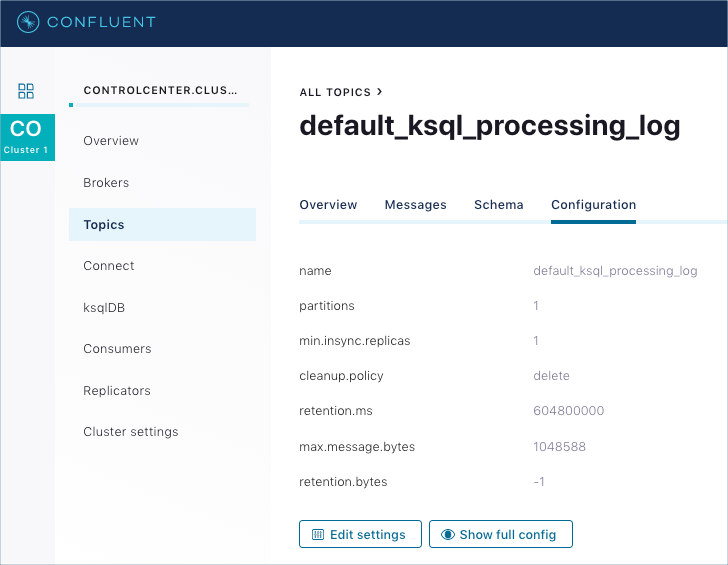The width and height of the screenshot is (728, 565).
Task: Open Consumers in the sidebar
Action: coord(117,349)
